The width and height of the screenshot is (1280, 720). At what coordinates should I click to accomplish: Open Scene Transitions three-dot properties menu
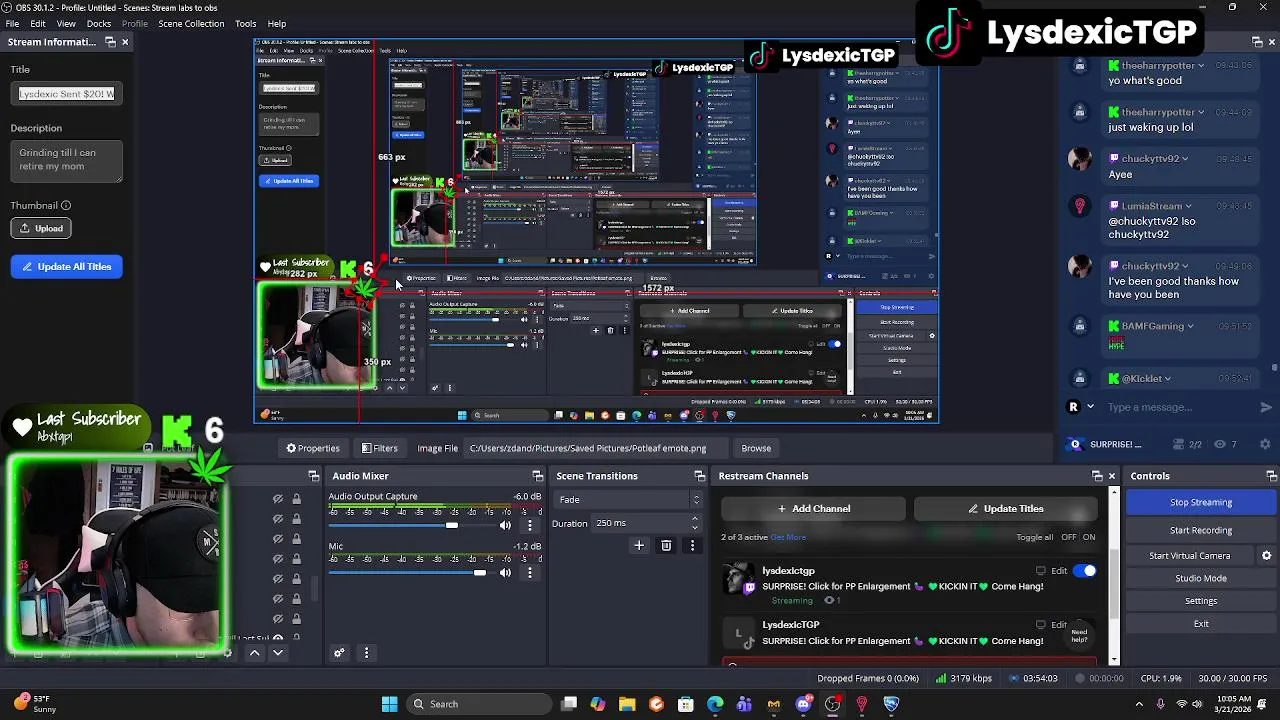pos(692,545)
